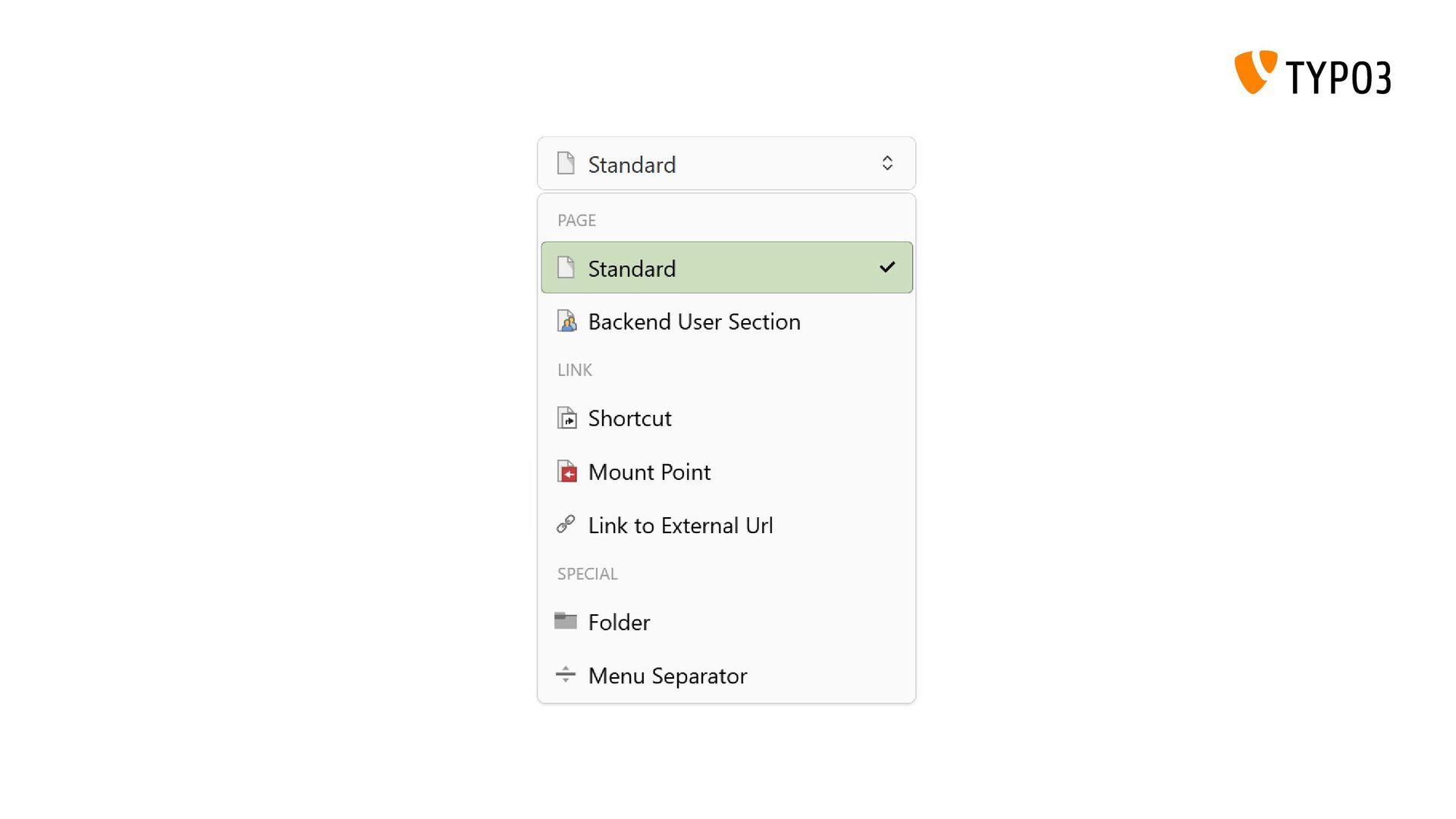The width and height of the screenshot is (1456, 819).
Task: Click the page icon in the select field
Action: 566,163
